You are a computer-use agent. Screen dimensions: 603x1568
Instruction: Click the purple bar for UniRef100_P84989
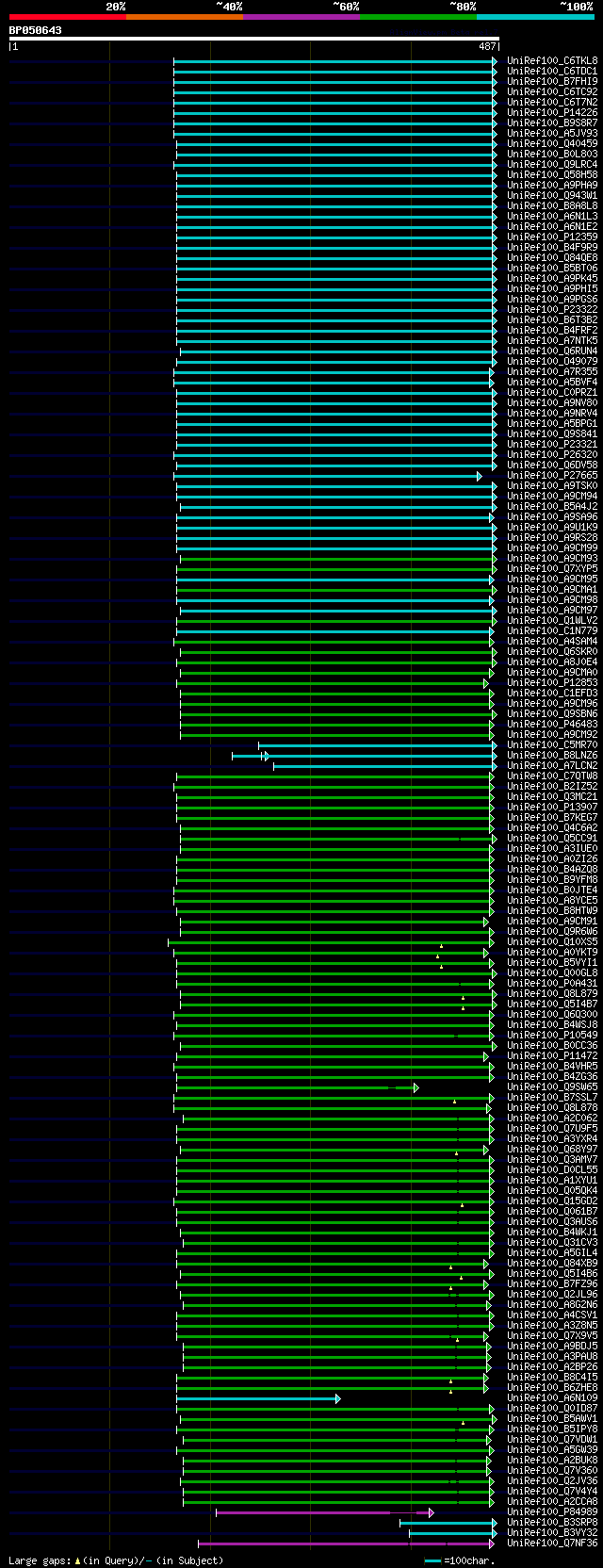coord(324,1512)
